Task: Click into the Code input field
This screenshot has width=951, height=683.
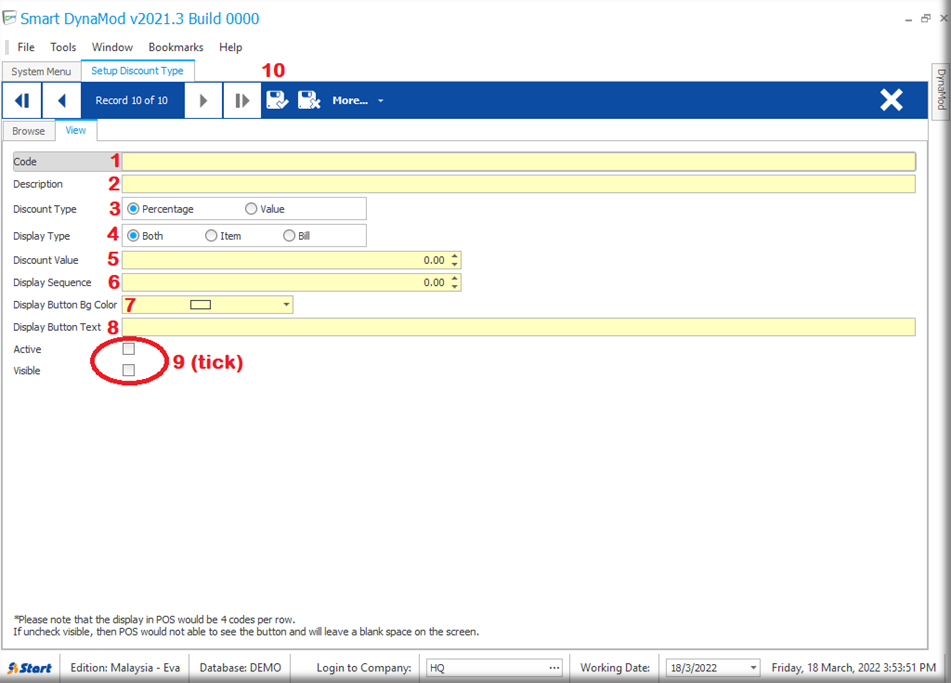Action: point(517,162)
